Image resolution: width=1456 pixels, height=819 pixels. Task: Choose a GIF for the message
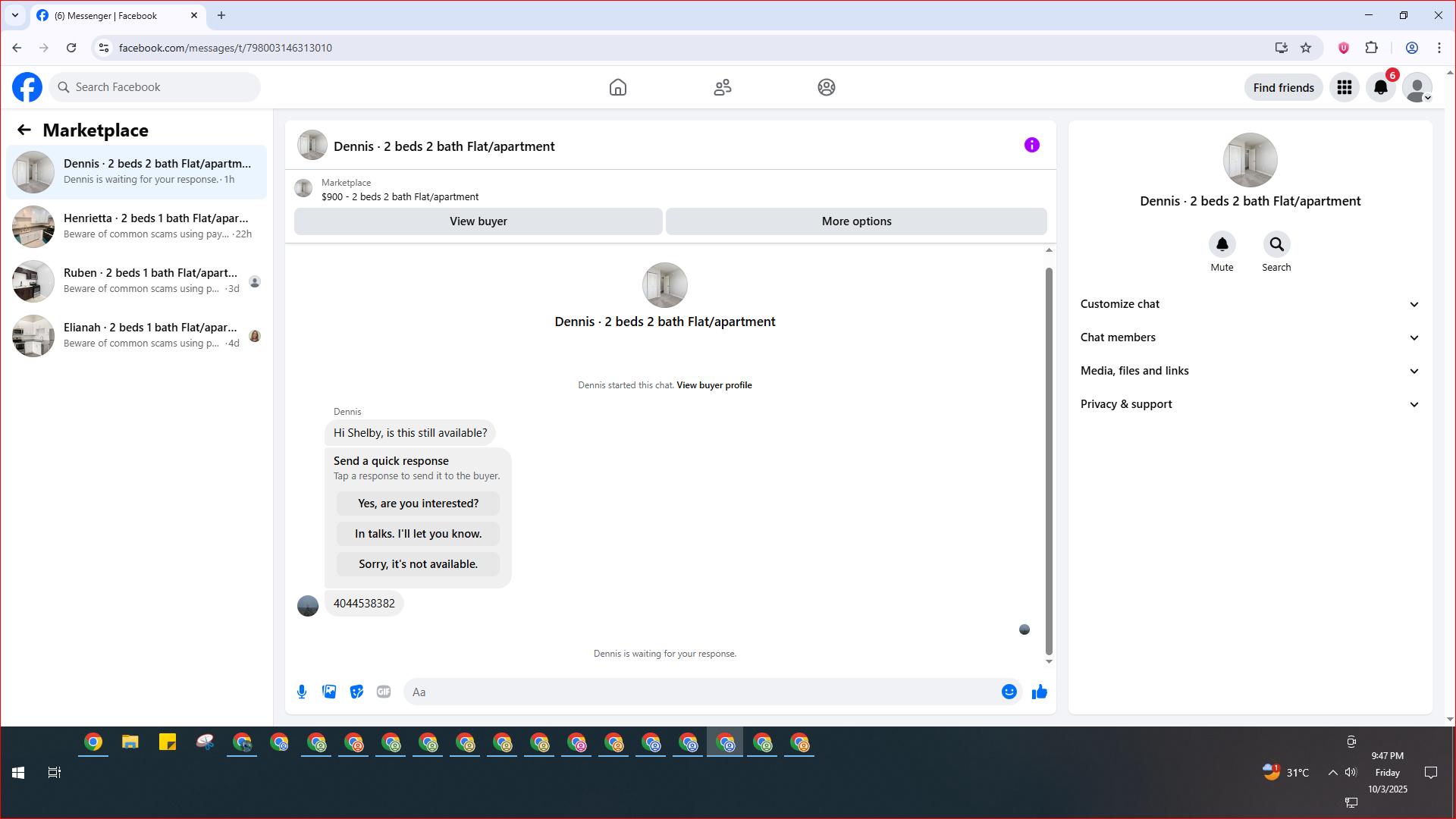384,692
